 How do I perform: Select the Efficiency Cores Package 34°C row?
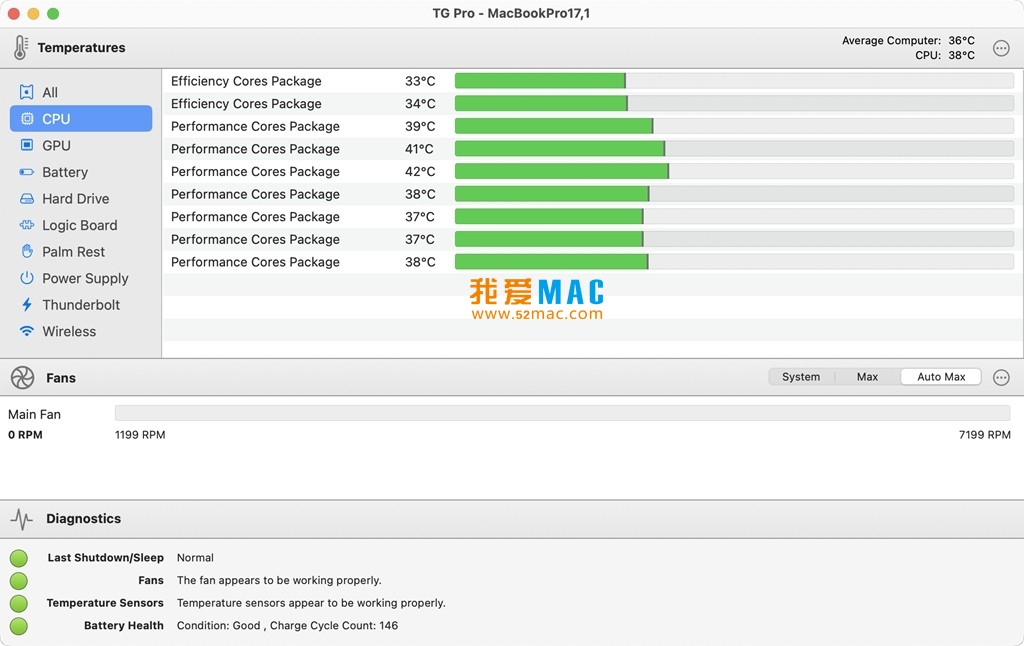[592, 104]
